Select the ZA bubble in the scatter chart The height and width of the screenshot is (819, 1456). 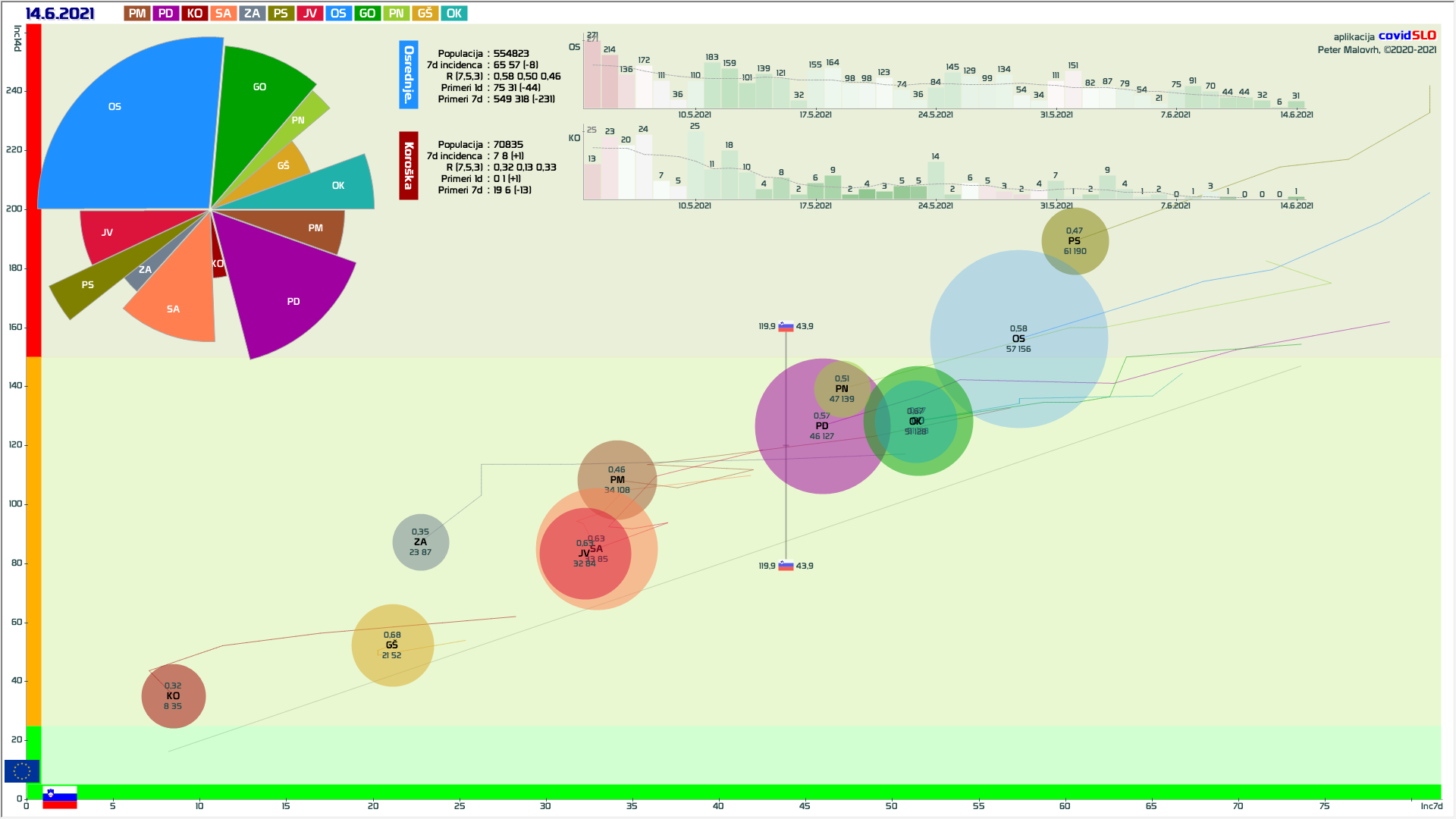pyautogui.click(x=421, y=542)
